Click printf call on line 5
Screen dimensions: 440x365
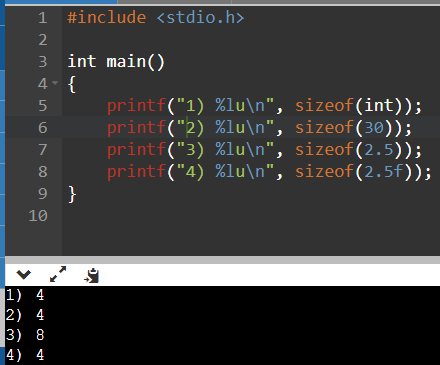[x=136, y=106]
